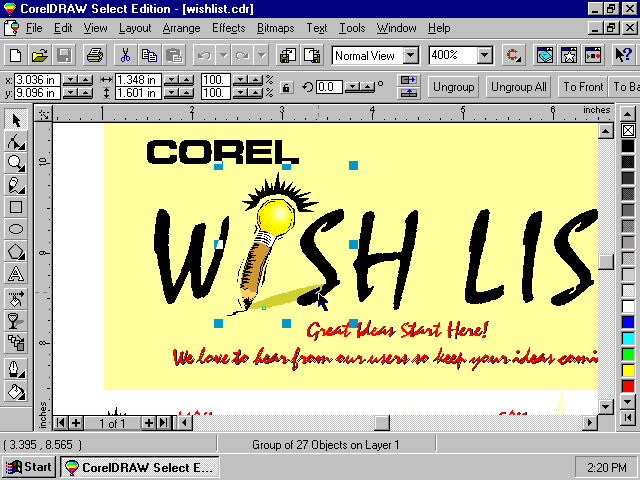Select the Polygon tool

16,251
